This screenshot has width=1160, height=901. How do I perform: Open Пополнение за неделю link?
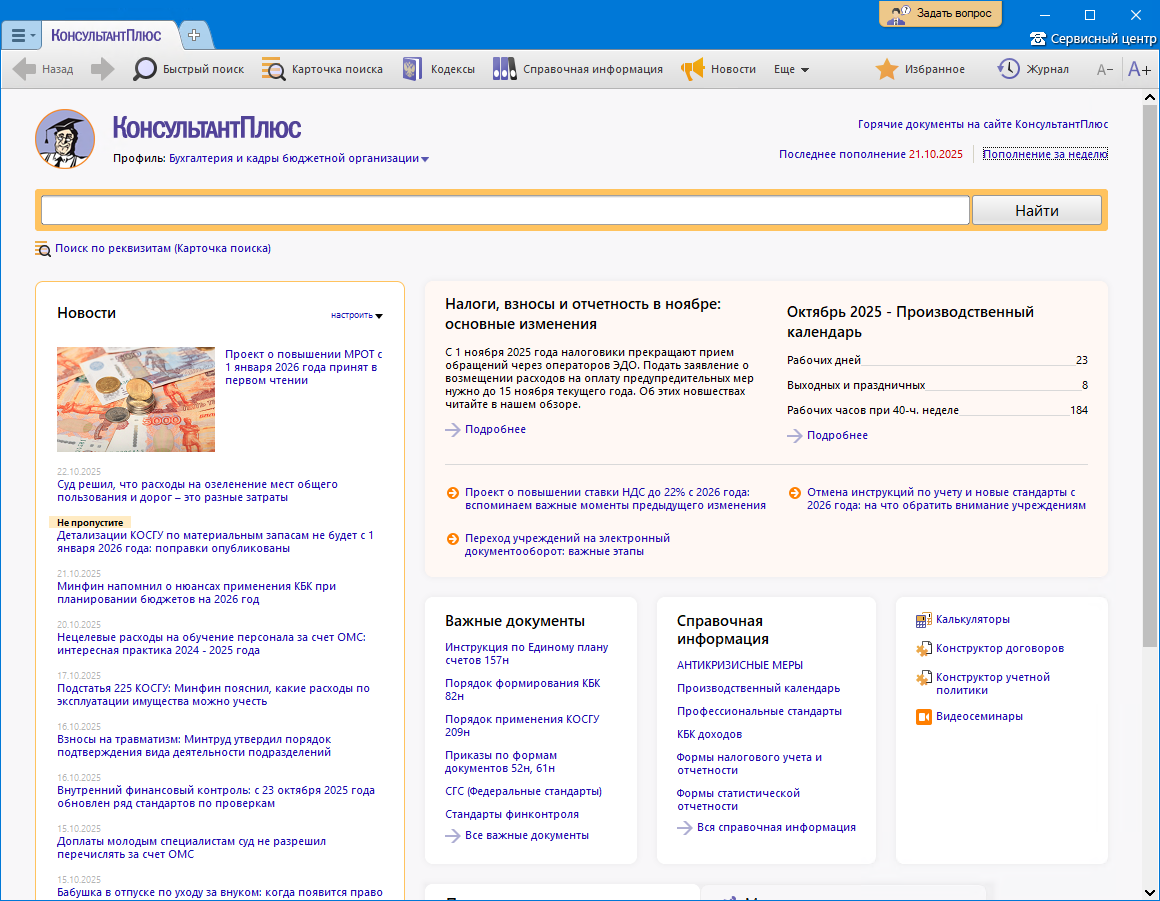(x=1045, y=154)
